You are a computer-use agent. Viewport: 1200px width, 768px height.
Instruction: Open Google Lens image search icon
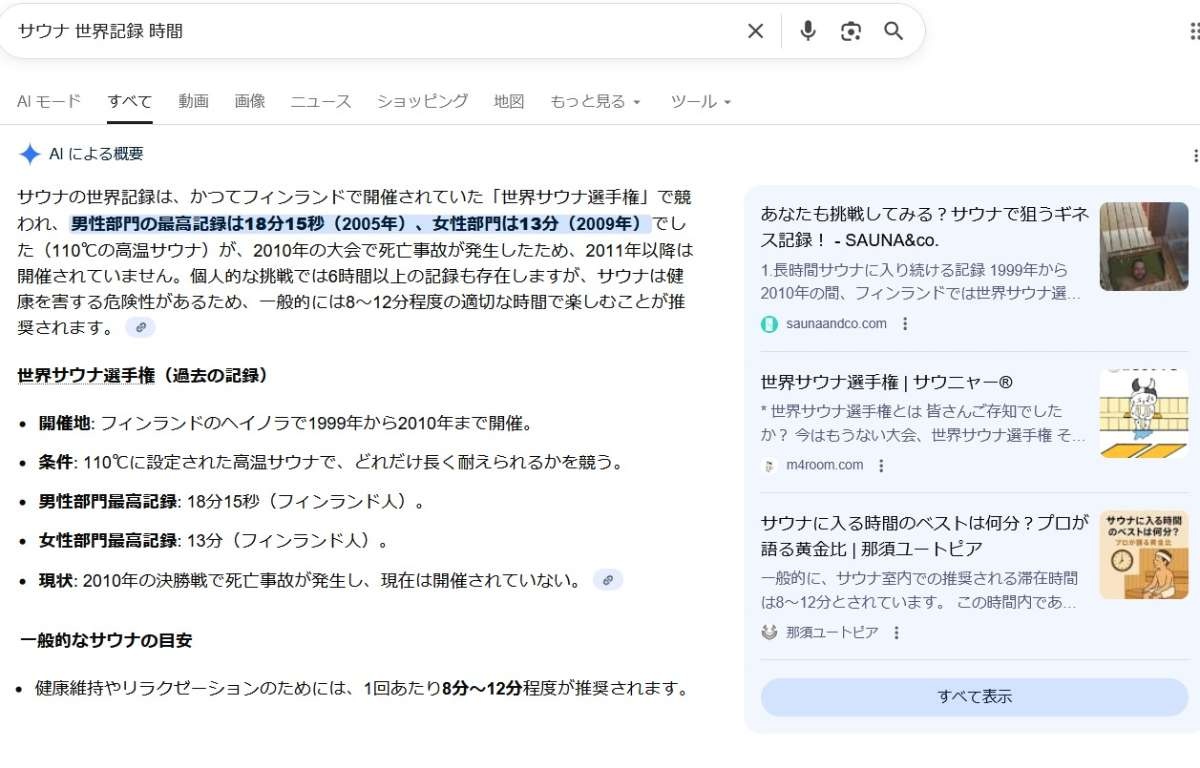coord(851,31)
